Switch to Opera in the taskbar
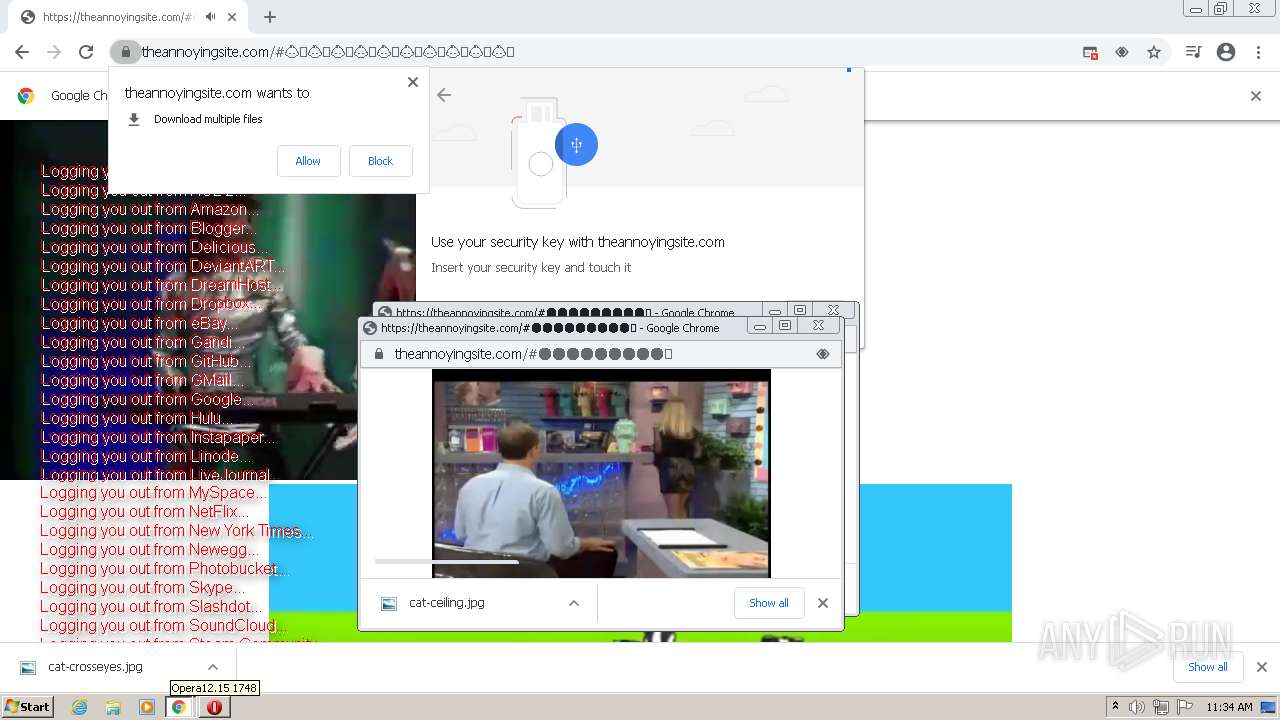1280x720 pixels. 214,707
